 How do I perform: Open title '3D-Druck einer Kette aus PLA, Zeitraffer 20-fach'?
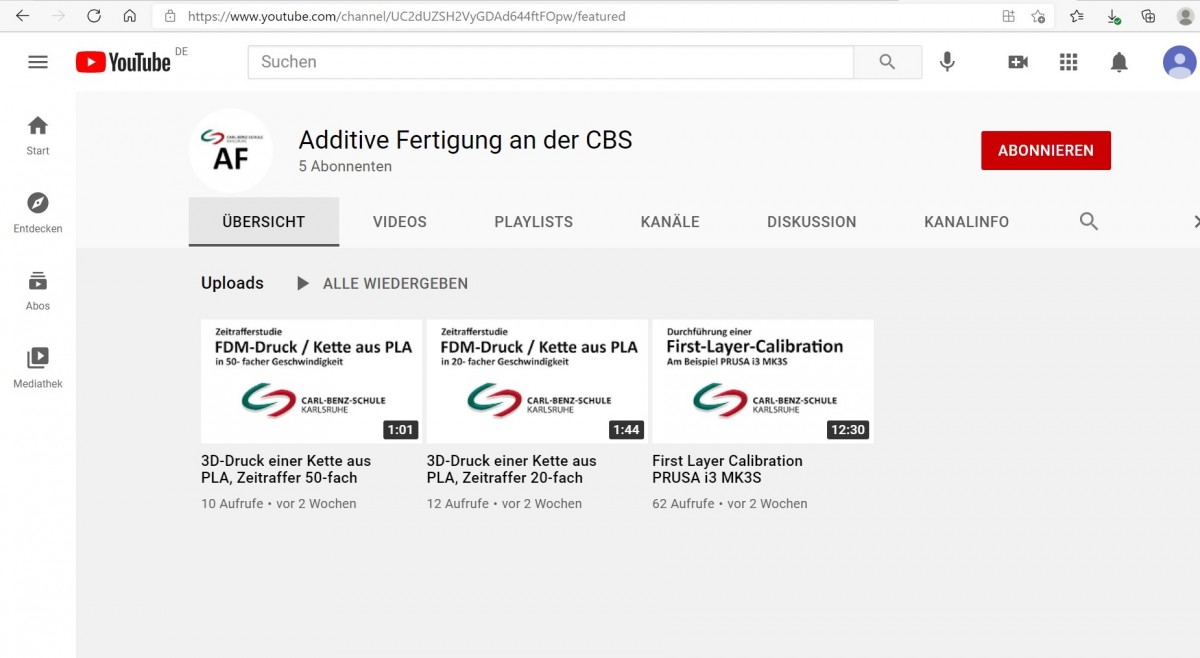[x=512, y=469]
